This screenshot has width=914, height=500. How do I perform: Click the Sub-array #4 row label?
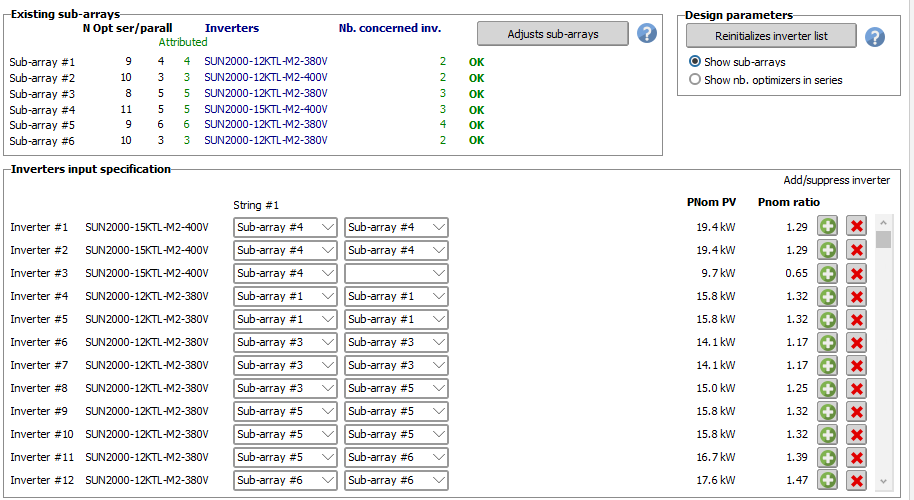pos(42,110)
